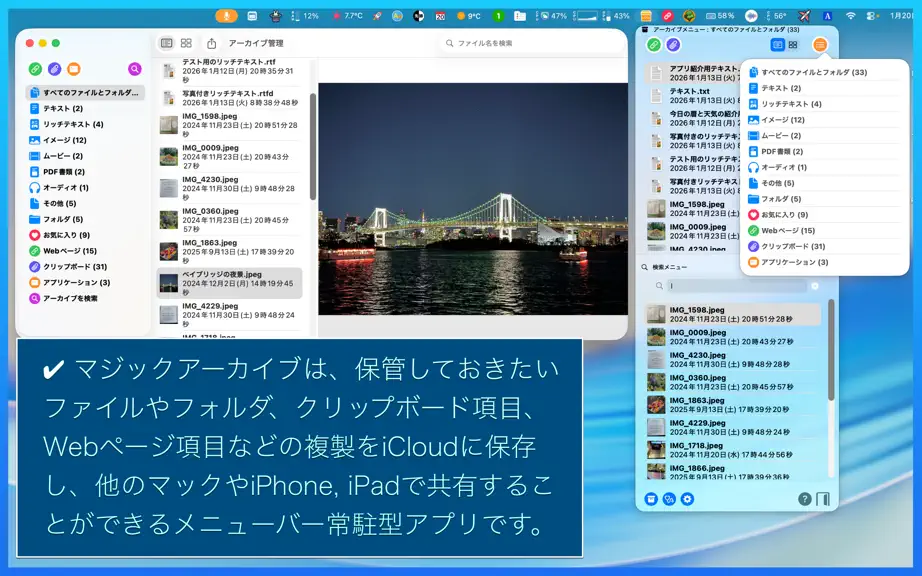Select IMG_1863.jpeg in main window file list
Image resolution: width=922 pixels, height=576 pixels.
click(x=229, y=252)
